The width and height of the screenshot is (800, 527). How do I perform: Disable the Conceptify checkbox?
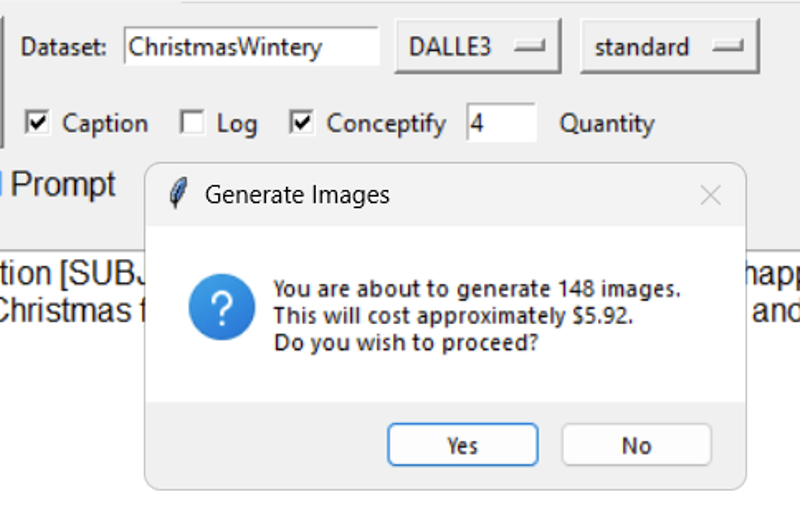coord(301,122)
